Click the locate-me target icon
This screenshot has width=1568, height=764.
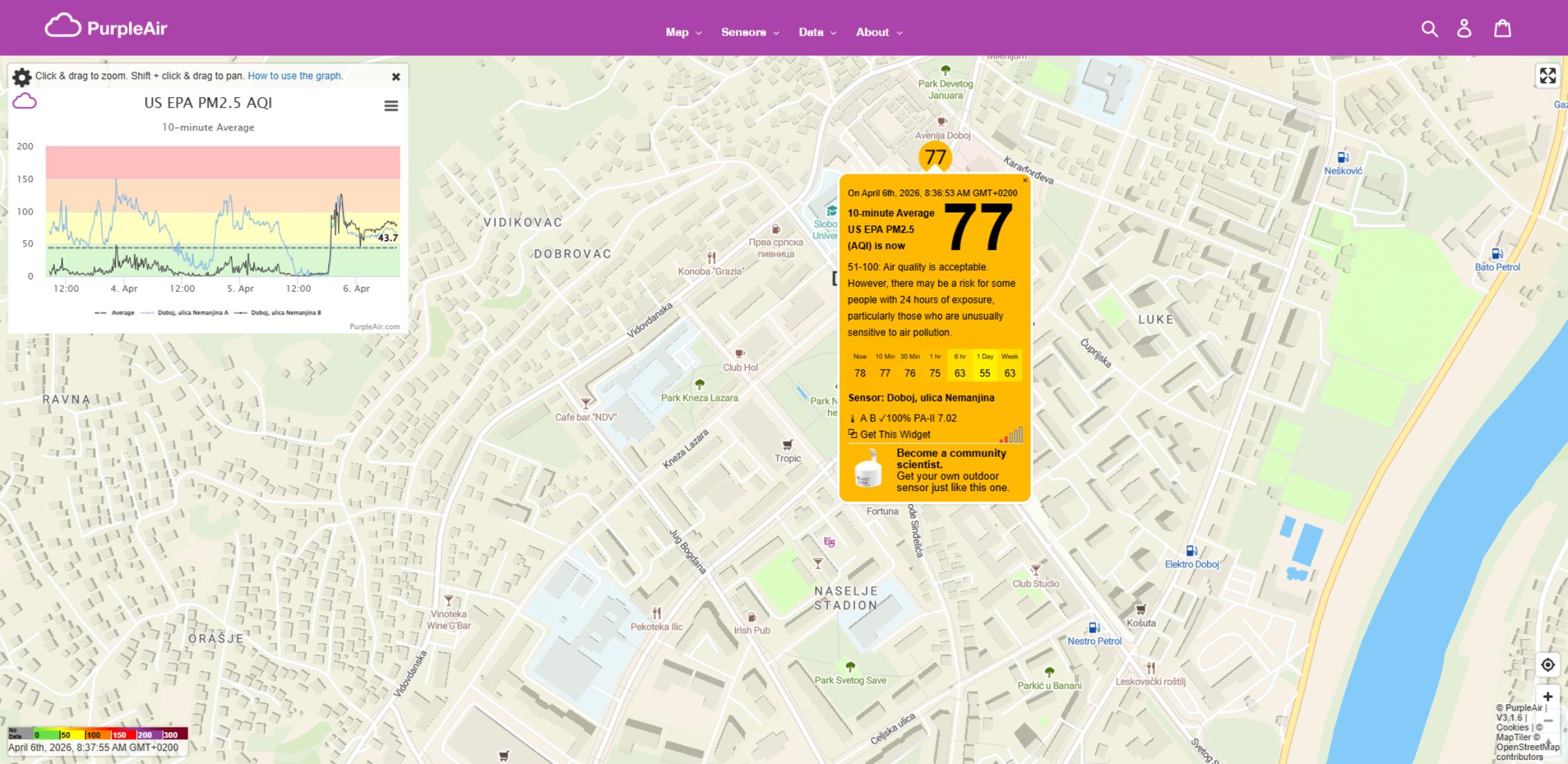click(x=1547, y=665)
